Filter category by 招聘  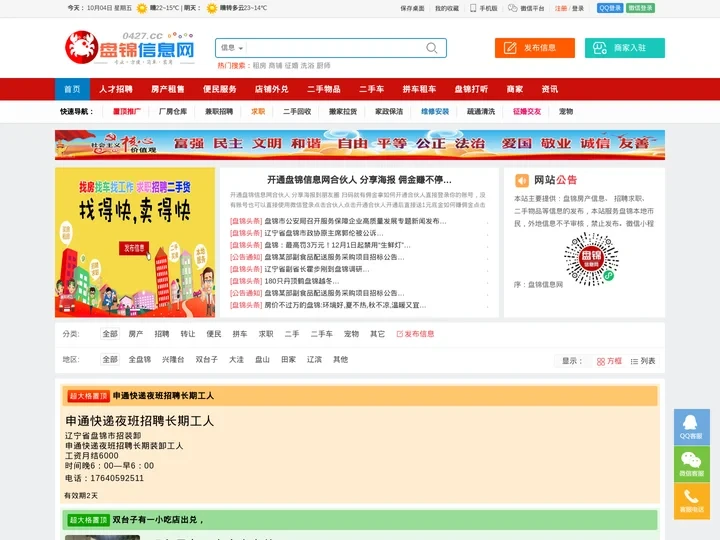[x=162, y=334]
